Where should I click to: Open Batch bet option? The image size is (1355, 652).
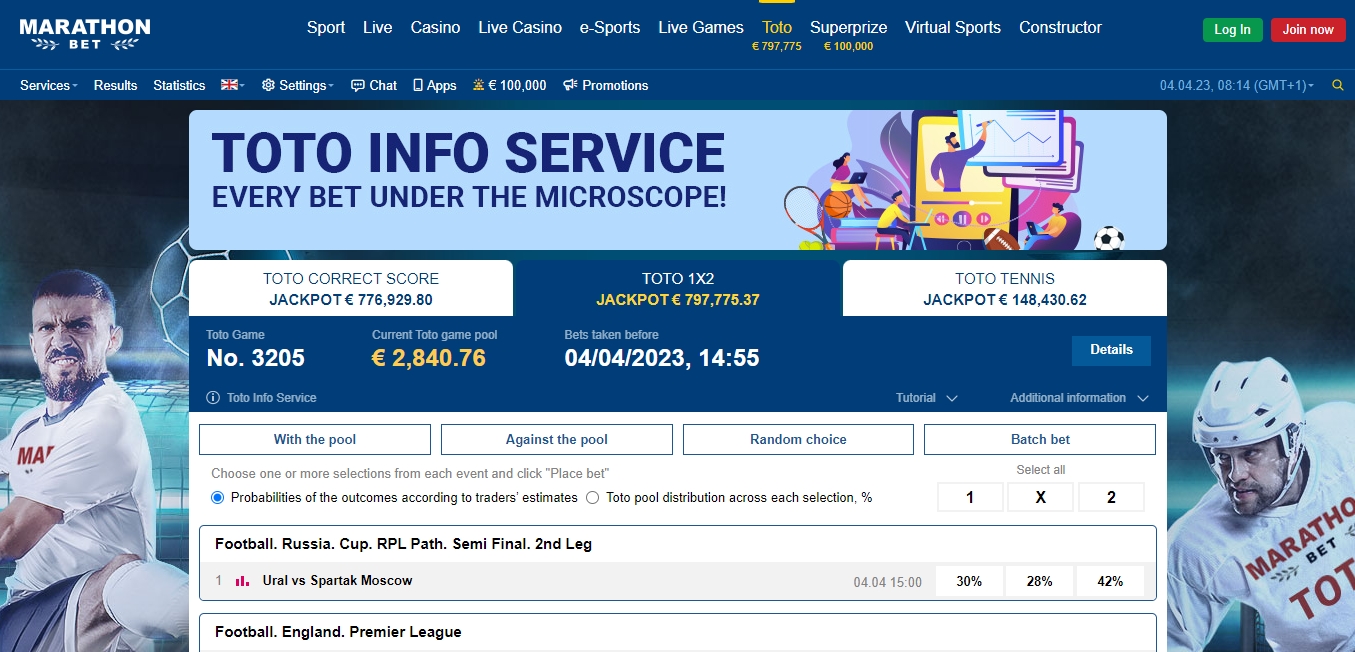click(x=1040, y=440)
